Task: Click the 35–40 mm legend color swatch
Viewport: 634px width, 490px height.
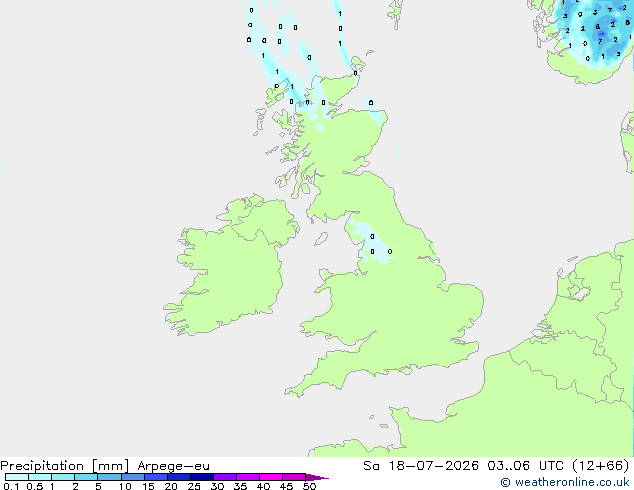Action: click(x=247, y=477)
